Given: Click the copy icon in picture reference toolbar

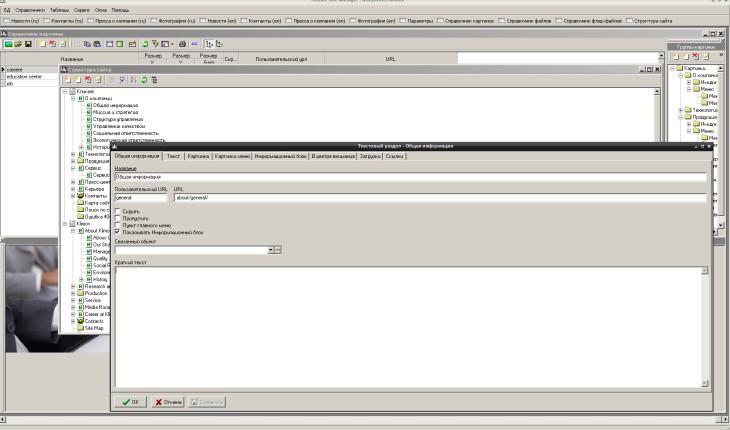Looking at the screenshot, I should [87, 44].
